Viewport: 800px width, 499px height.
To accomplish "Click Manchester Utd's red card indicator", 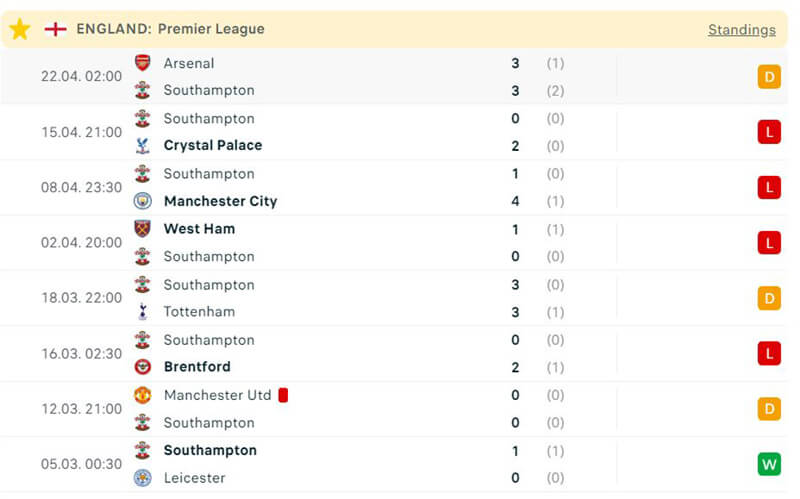I will (x=283, y=395).
